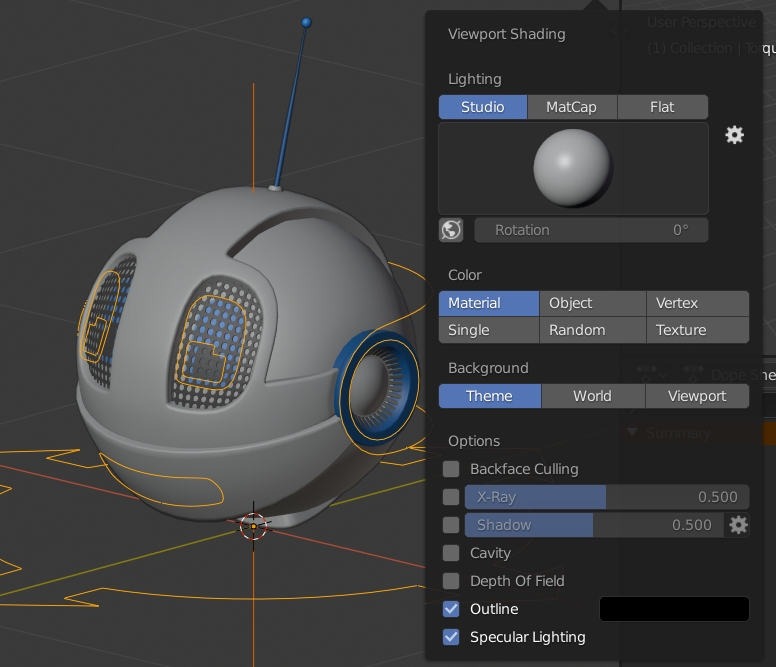Screen dimensions: 776x667
Task: Click the "Viewport Shading" popover title
Action: pyautogui.click(x=507, y=34)
